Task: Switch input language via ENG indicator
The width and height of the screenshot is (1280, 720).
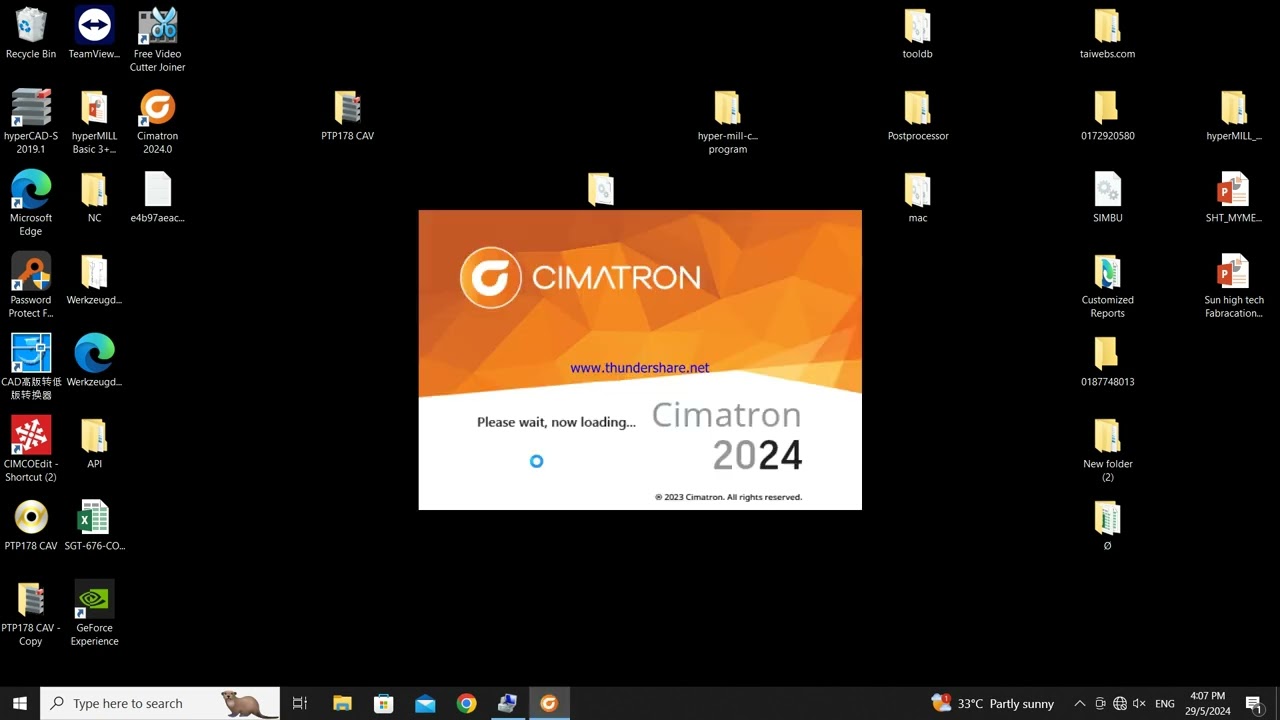Action: 1165,703
